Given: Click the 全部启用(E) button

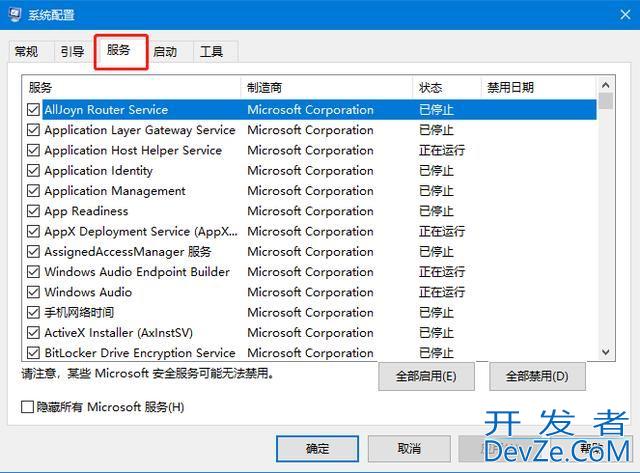Looking at the screenshot, I should point(426,376).
